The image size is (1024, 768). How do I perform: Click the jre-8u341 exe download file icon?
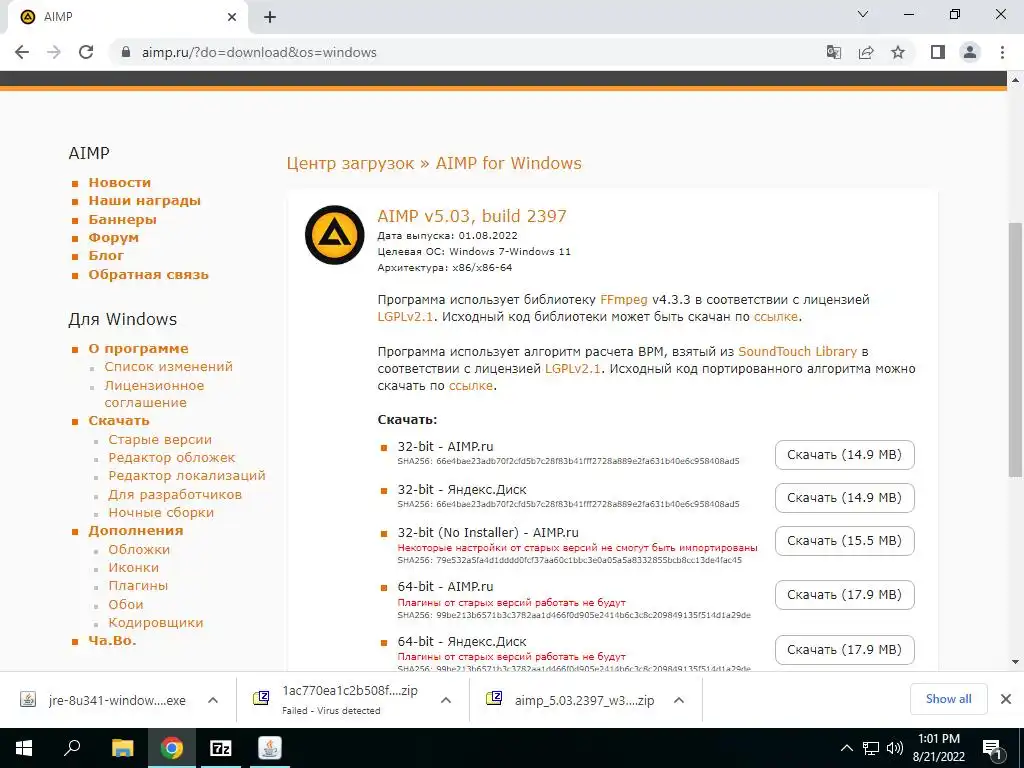click(x=28, y=699)
